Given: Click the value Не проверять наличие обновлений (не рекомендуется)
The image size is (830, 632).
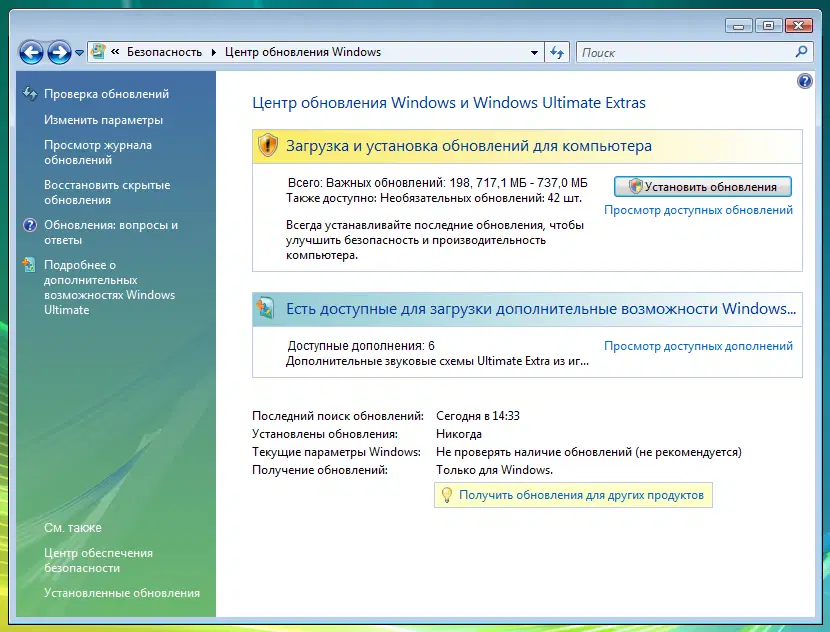Looking at the screenshot, I should click(589, 452).
